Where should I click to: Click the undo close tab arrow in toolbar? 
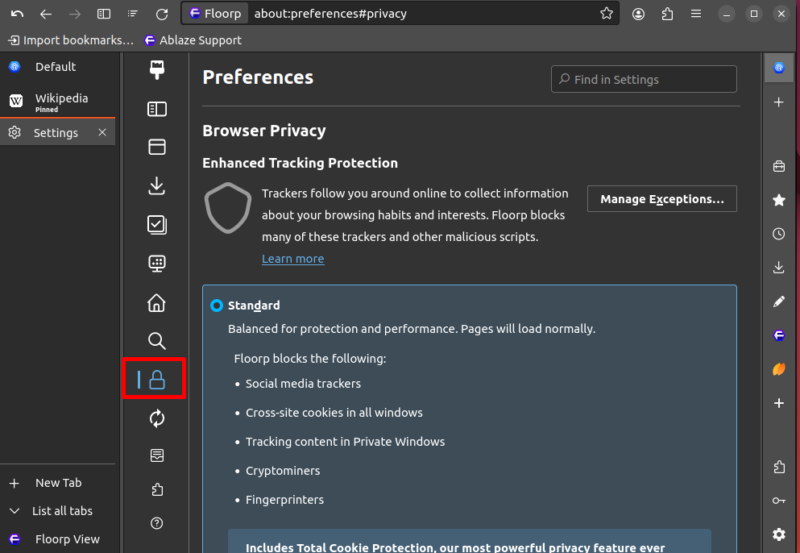[x=17, y=14]
